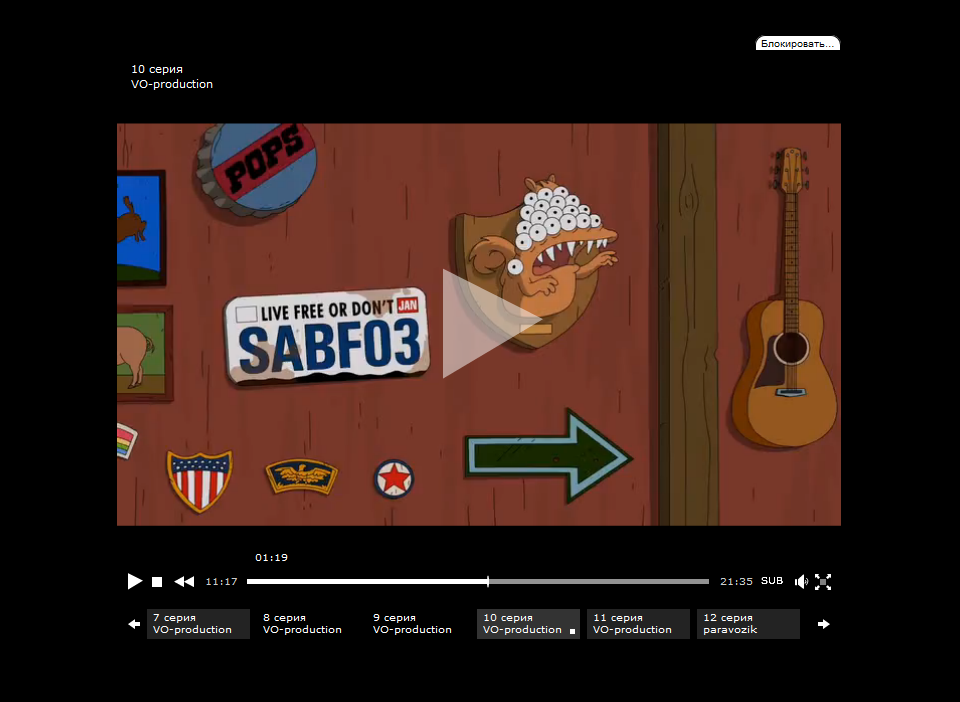
Task: Start playback with the small play icon
Action: pyautogui.click(x=135, y=581)
